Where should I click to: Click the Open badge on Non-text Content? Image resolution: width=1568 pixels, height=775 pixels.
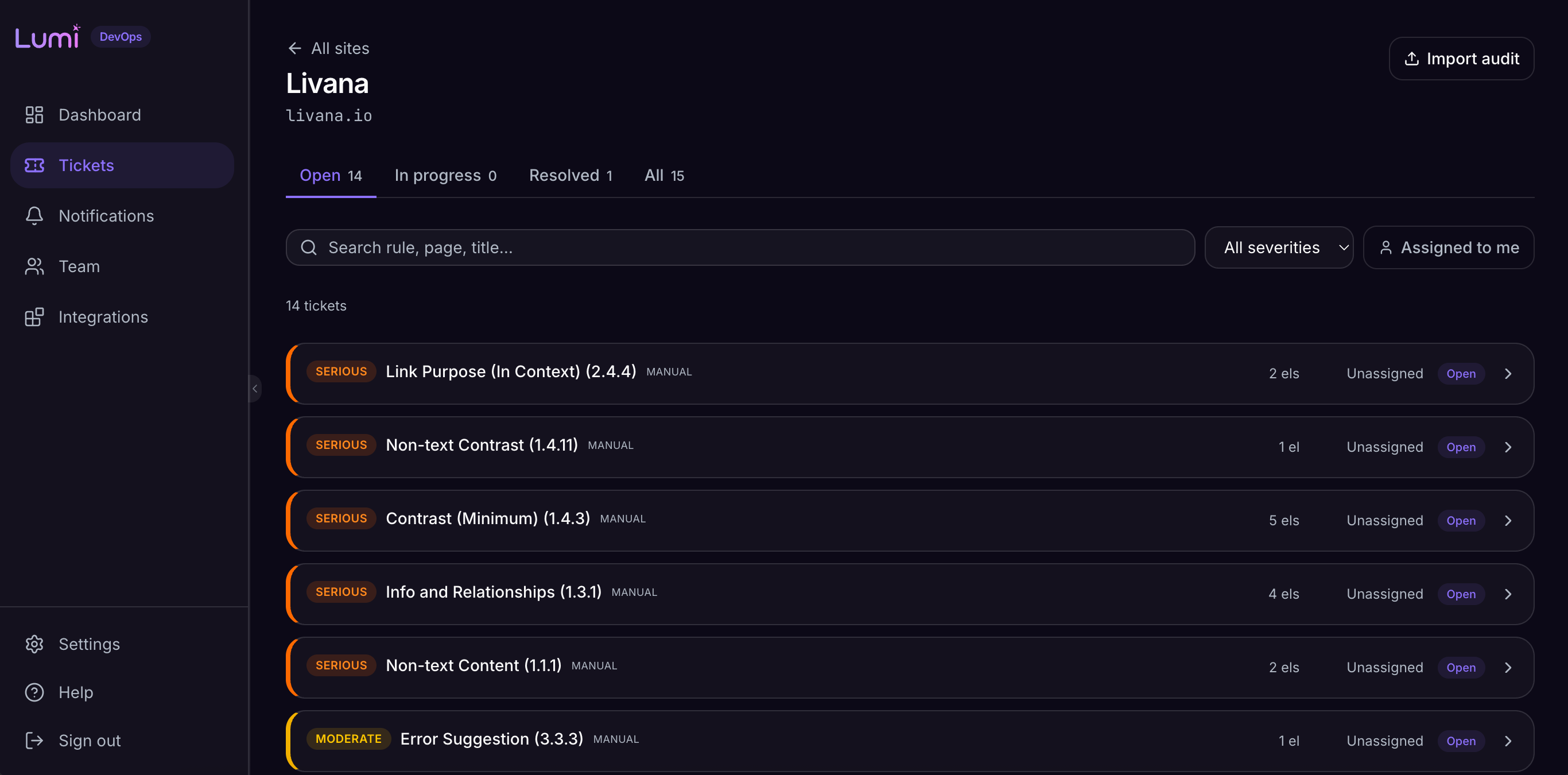[1461, 667]
